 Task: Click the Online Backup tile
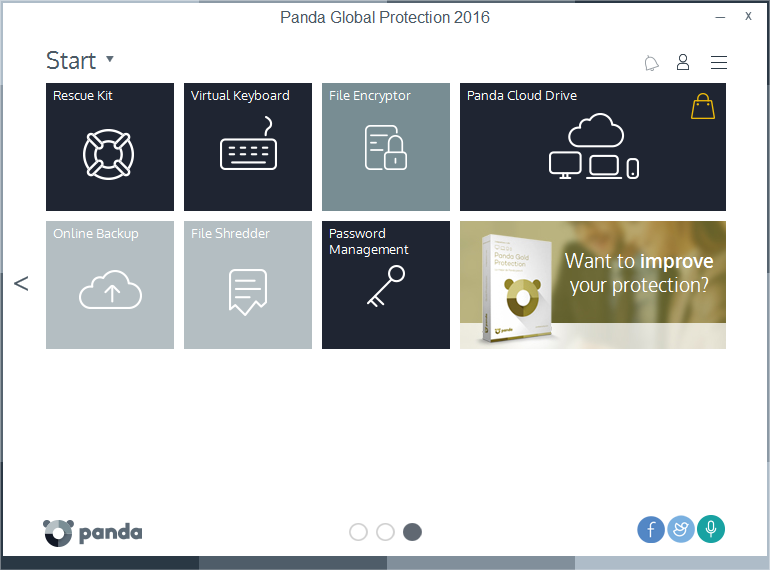(110, 285)
